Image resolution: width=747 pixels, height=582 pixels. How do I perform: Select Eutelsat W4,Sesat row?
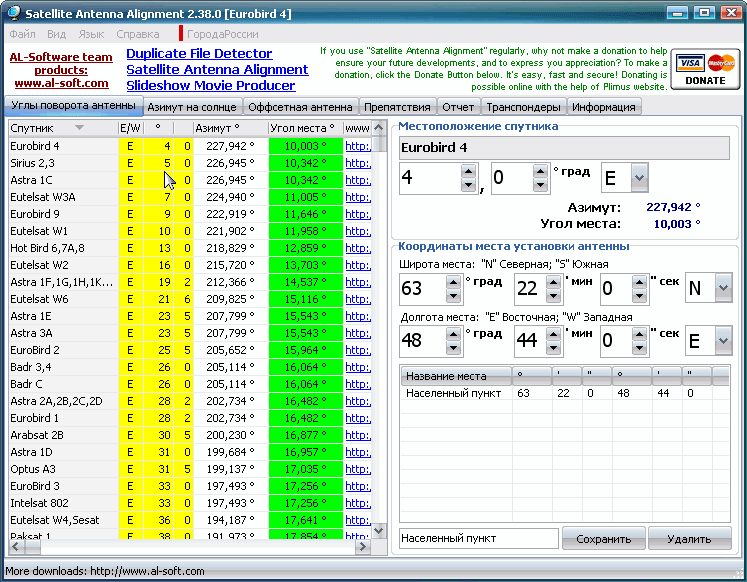coord(191,520)
